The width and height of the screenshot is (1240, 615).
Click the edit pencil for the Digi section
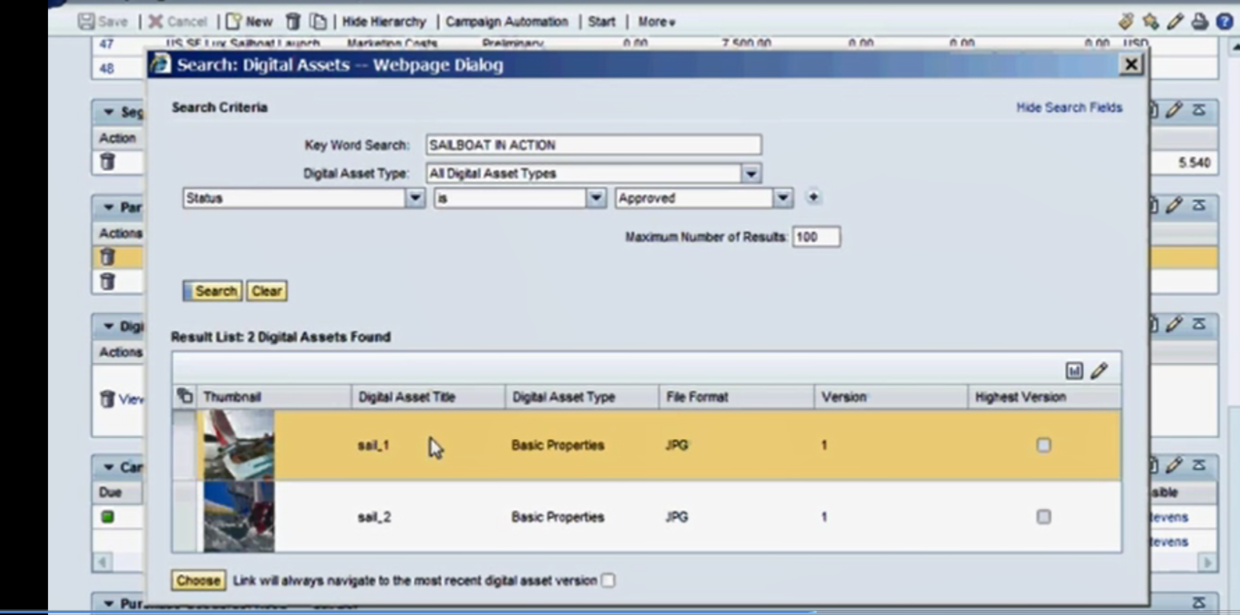(x=1175, y=324)
